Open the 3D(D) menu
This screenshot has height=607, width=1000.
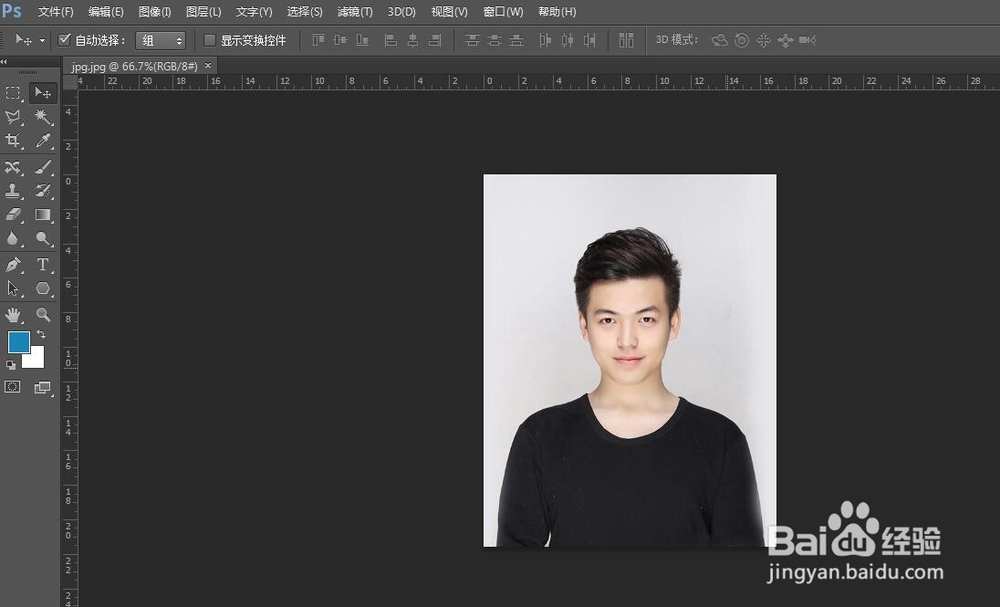[402, 11]
